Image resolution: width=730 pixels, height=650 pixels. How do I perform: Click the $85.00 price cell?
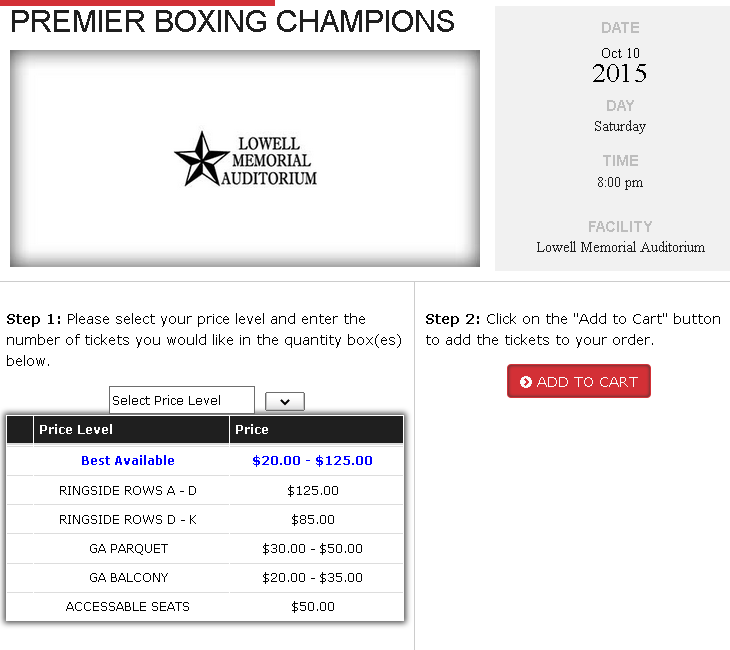[313, 519]
